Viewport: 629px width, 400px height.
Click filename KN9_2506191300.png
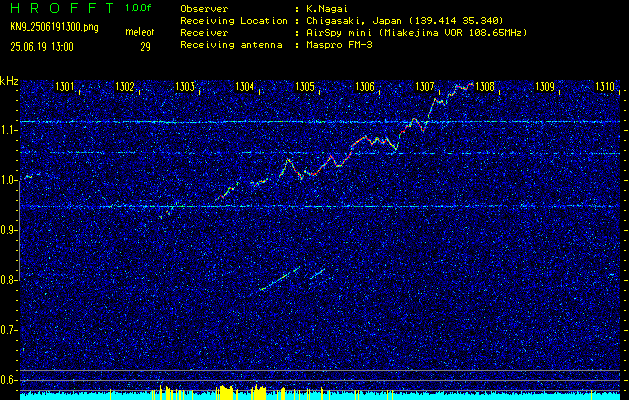[54, 27]
